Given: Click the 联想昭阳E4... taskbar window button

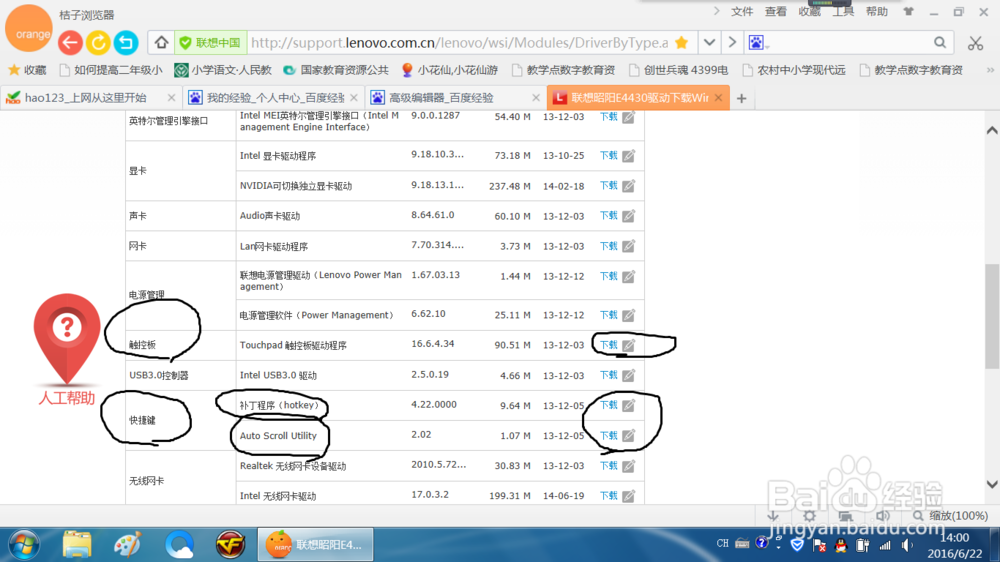Looking at the screenshot, I should coord(316,545).
